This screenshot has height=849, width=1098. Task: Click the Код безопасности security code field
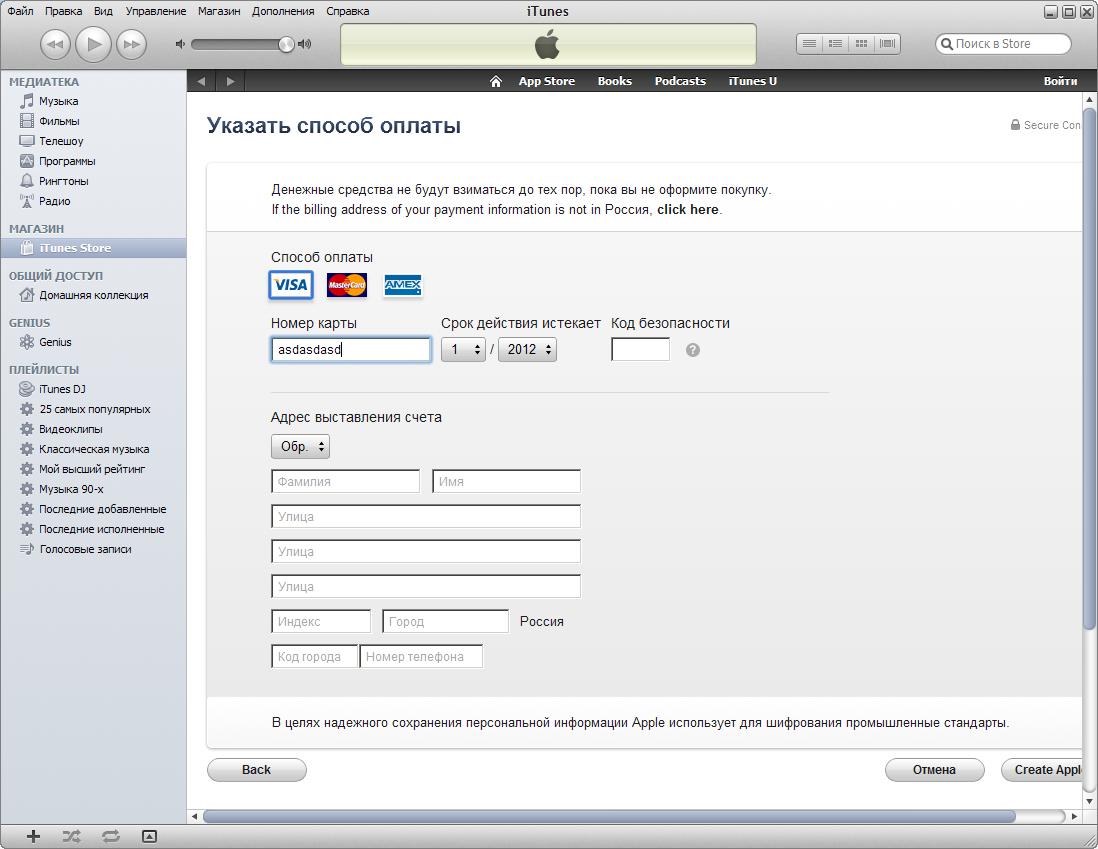point(640,350)
